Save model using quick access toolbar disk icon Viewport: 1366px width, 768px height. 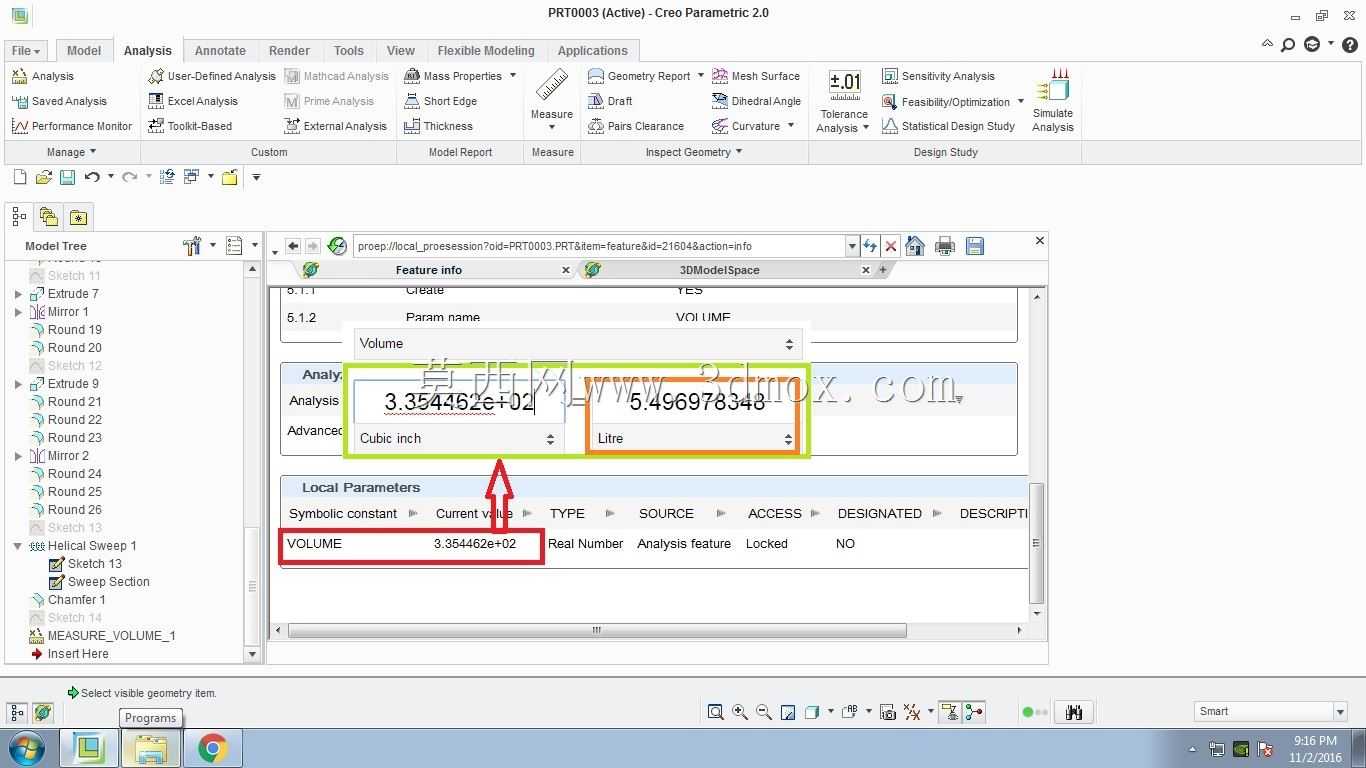(x=67, y=177)
